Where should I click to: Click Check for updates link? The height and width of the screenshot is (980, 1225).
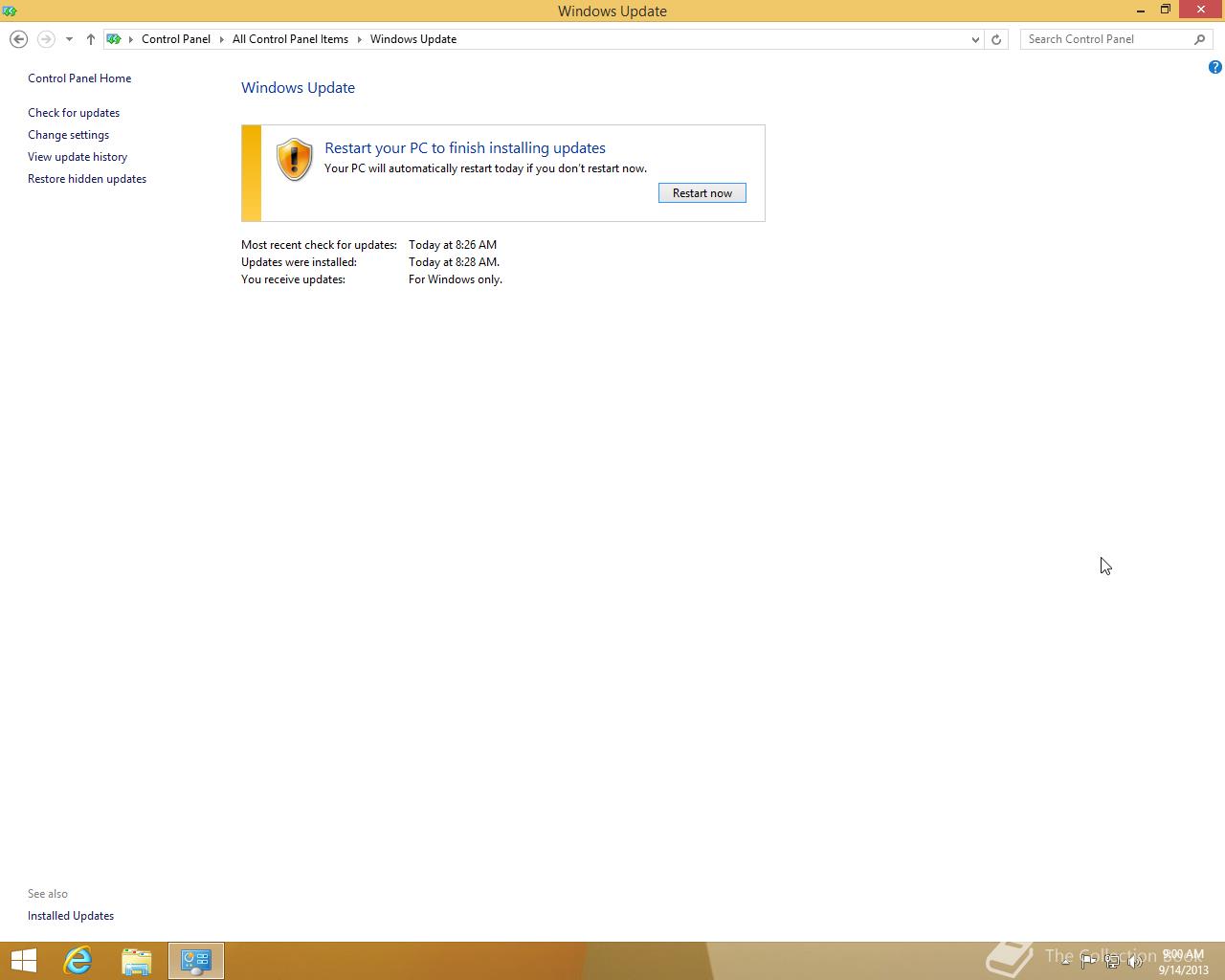74,113
